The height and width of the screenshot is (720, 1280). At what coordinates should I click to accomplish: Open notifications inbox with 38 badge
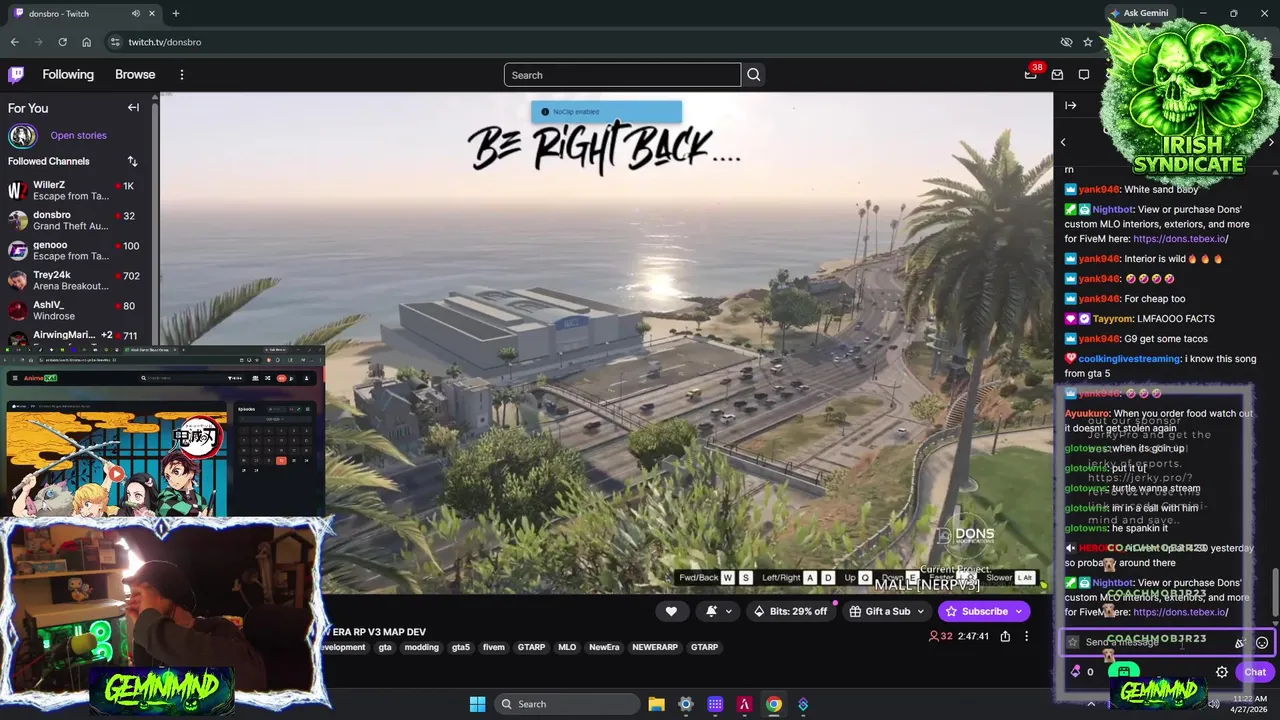click(1031, 74)
